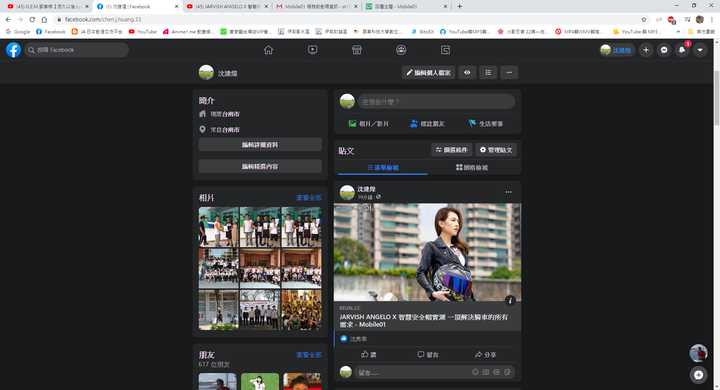Click the plus Create button in header
Image resolution: width=720 pixels, height=390 pixels.
(x=646, y=50)
